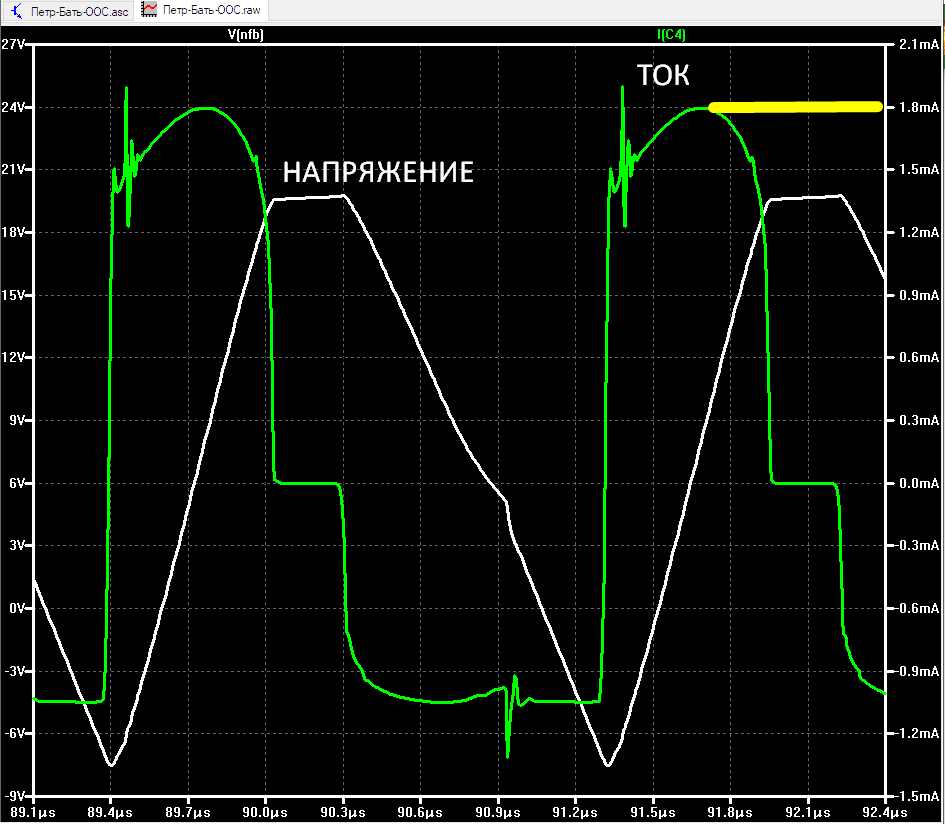Viewport: 945px width, 824px height.
Task: Click the 1.5mA right axis label
Action: pyautogui.click(x=919, y=169)
